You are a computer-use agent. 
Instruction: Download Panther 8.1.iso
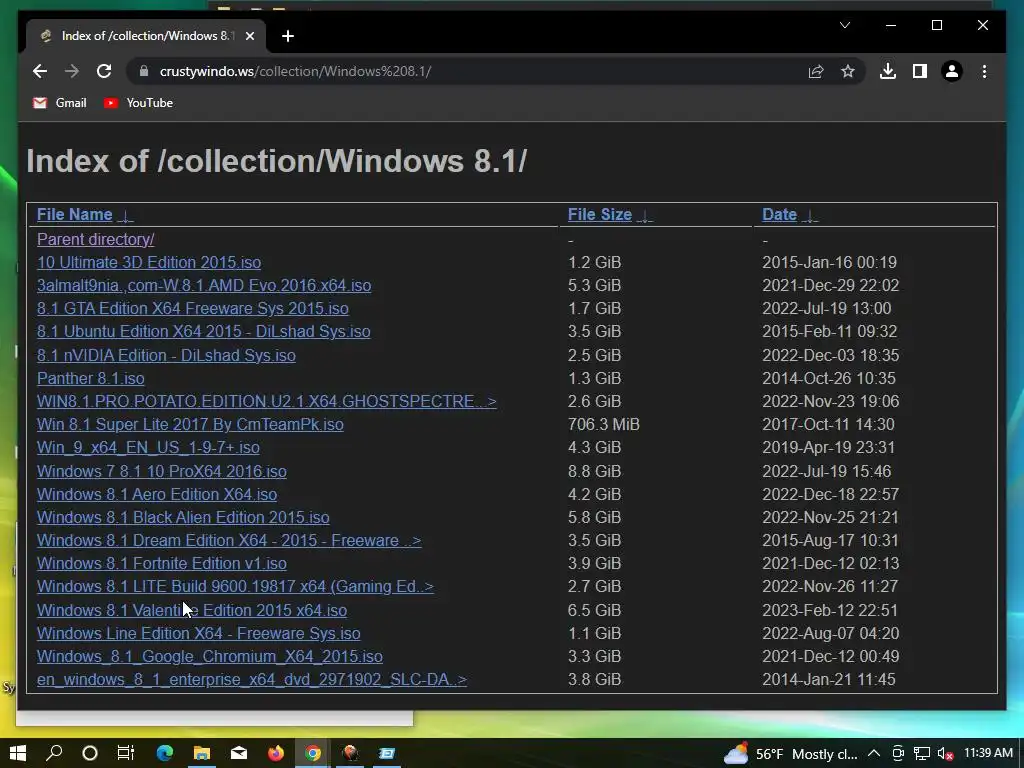tap(91, 378)
